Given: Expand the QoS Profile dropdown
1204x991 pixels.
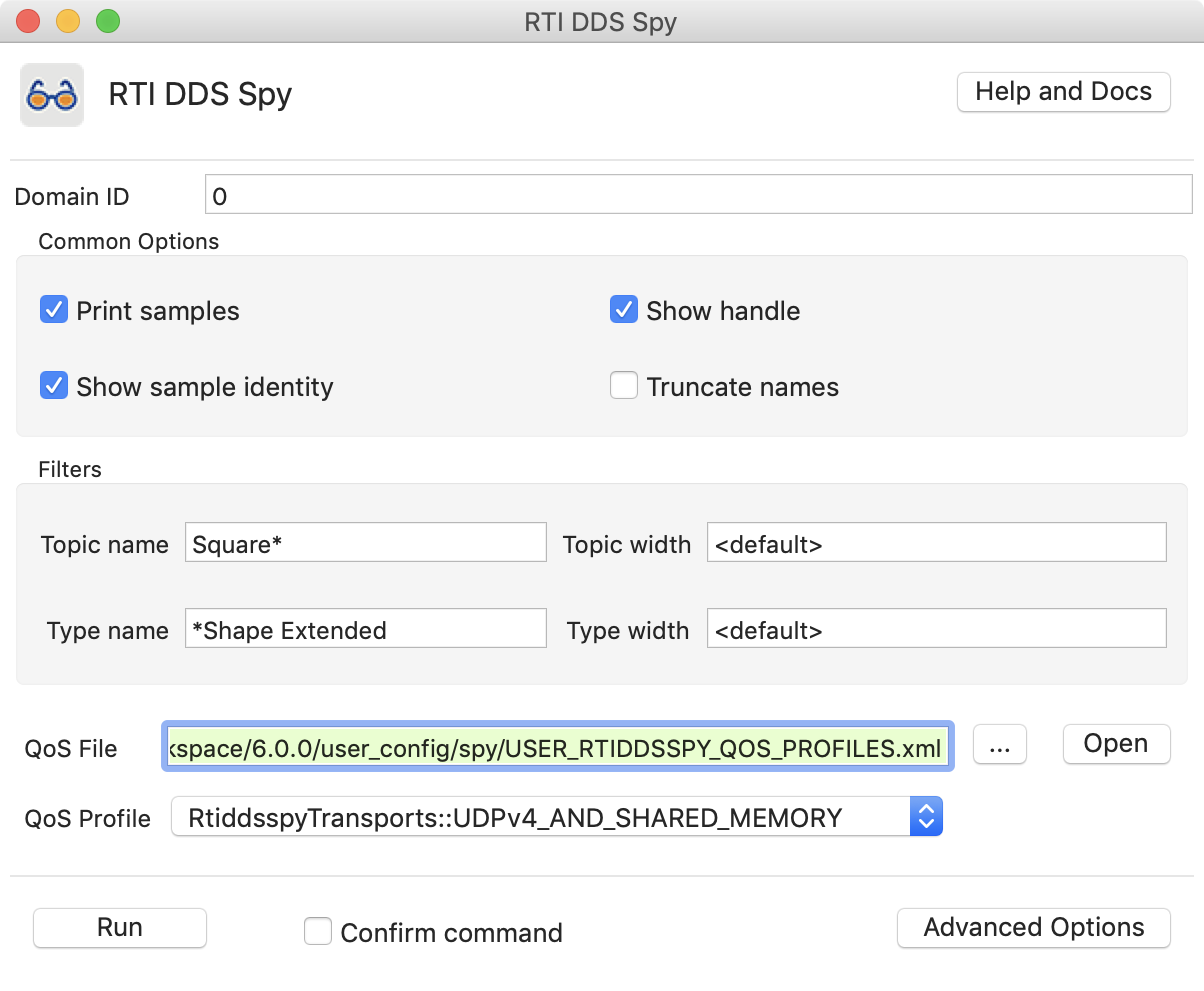Looking at the screenshot, I should [x=557, y=817].
